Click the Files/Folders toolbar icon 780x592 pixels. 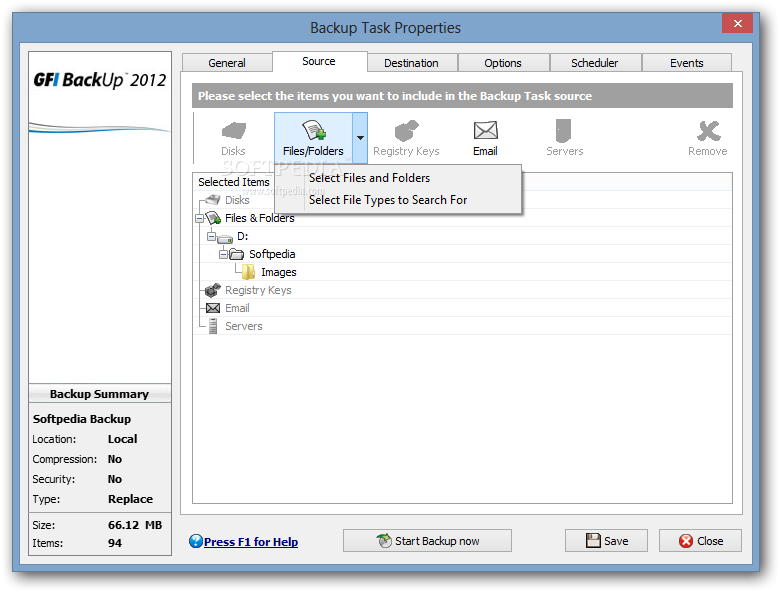pos(313,131)
